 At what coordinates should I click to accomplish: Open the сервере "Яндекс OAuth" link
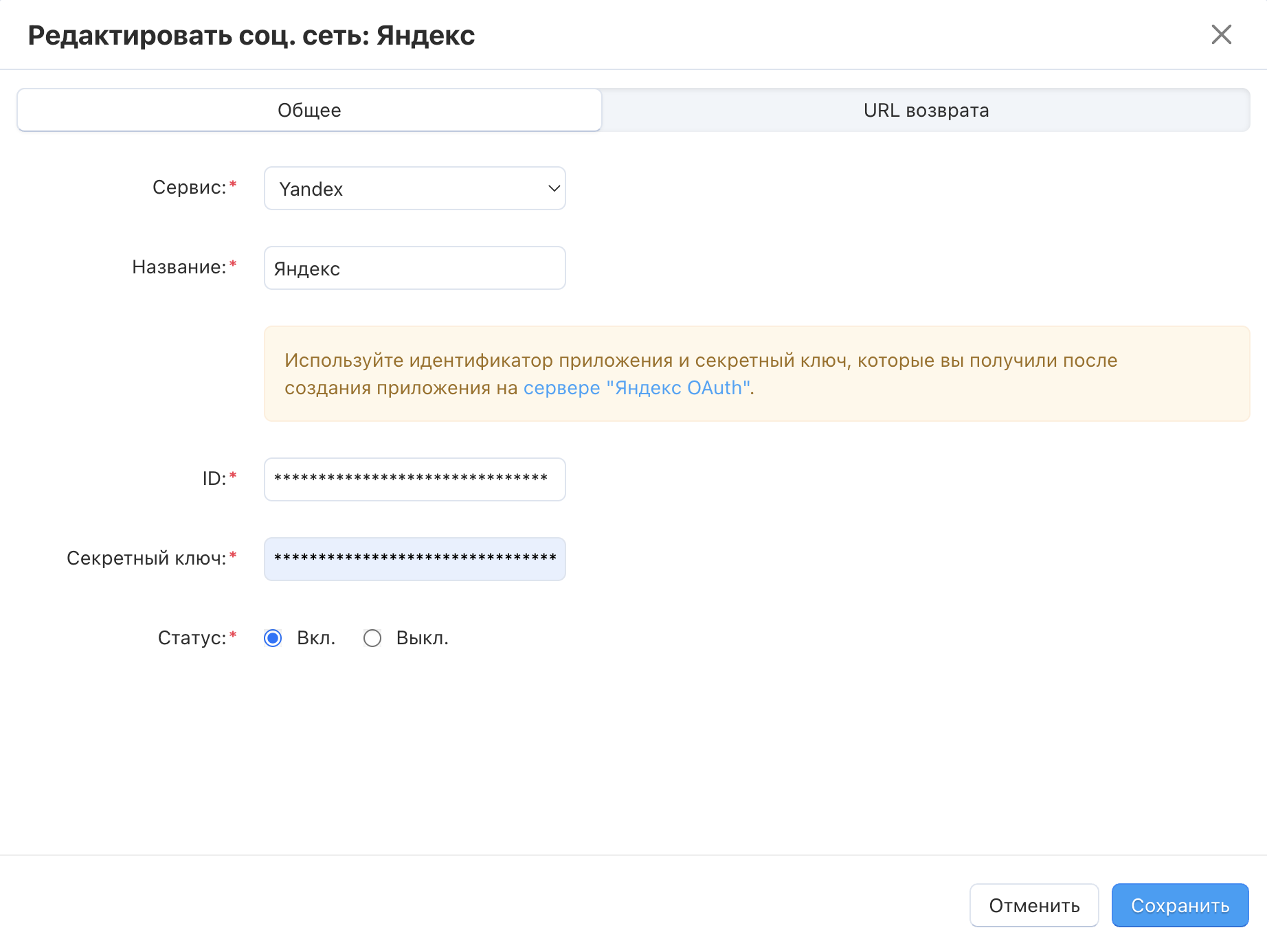[636, 388]
